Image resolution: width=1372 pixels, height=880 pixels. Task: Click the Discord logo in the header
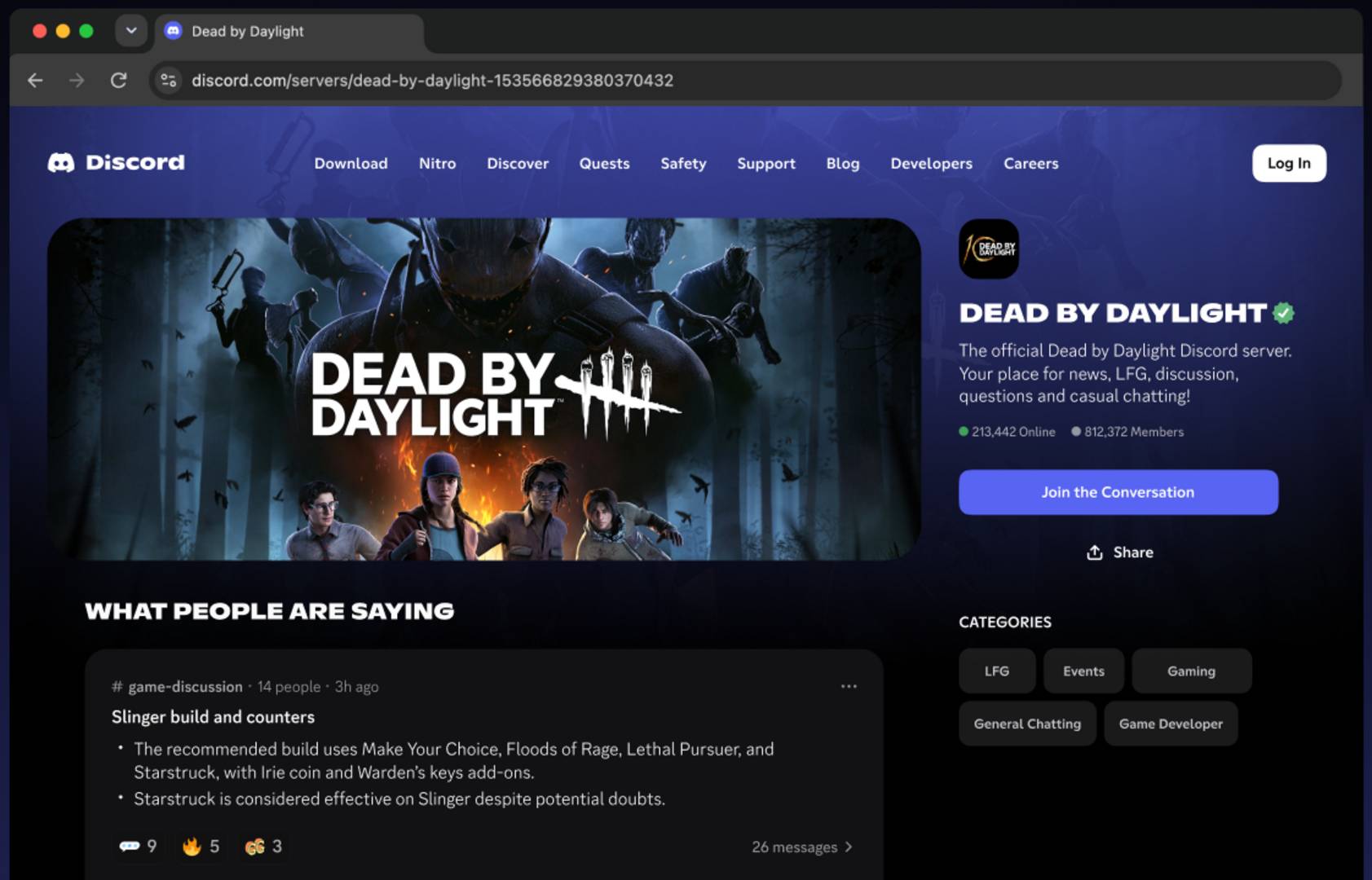tap(117, 163)
